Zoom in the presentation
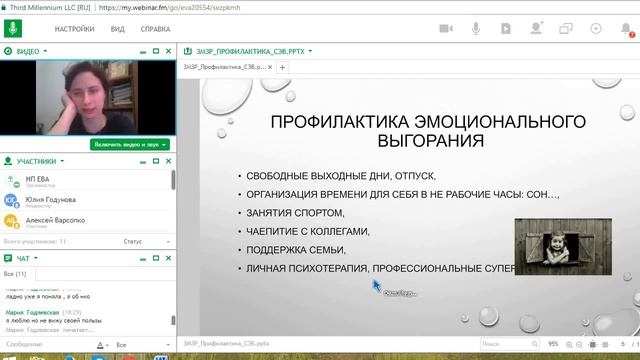This screenshot has width=640, height=360. point(569,345)
